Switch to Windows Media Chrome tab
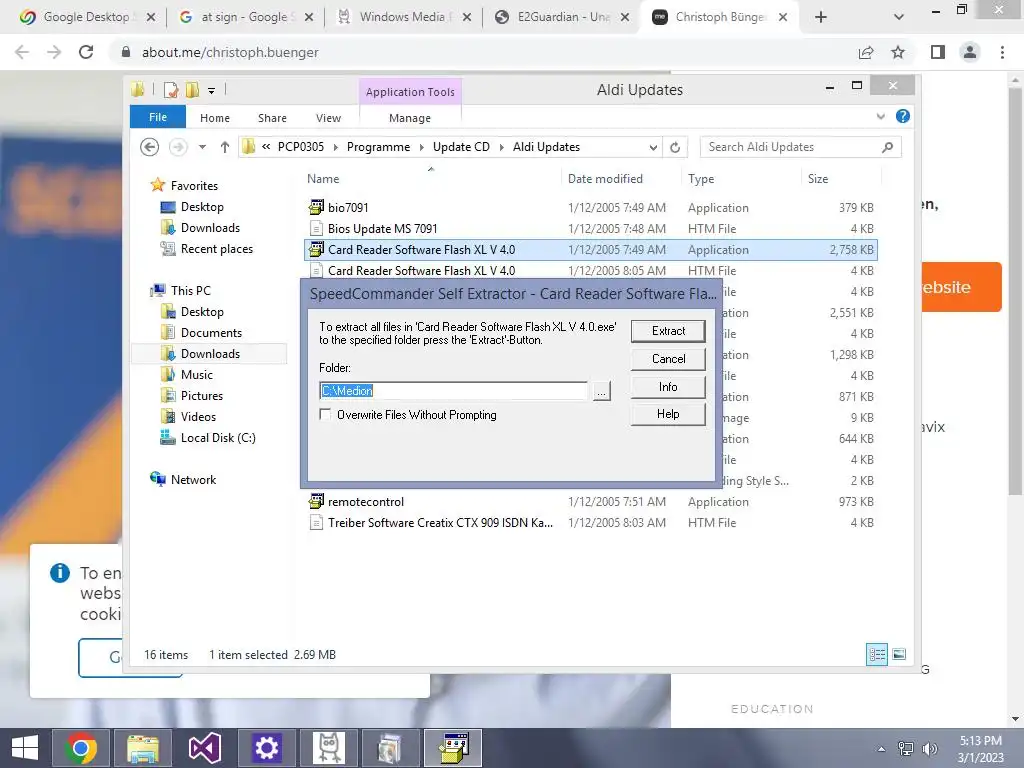 (402, 17)
